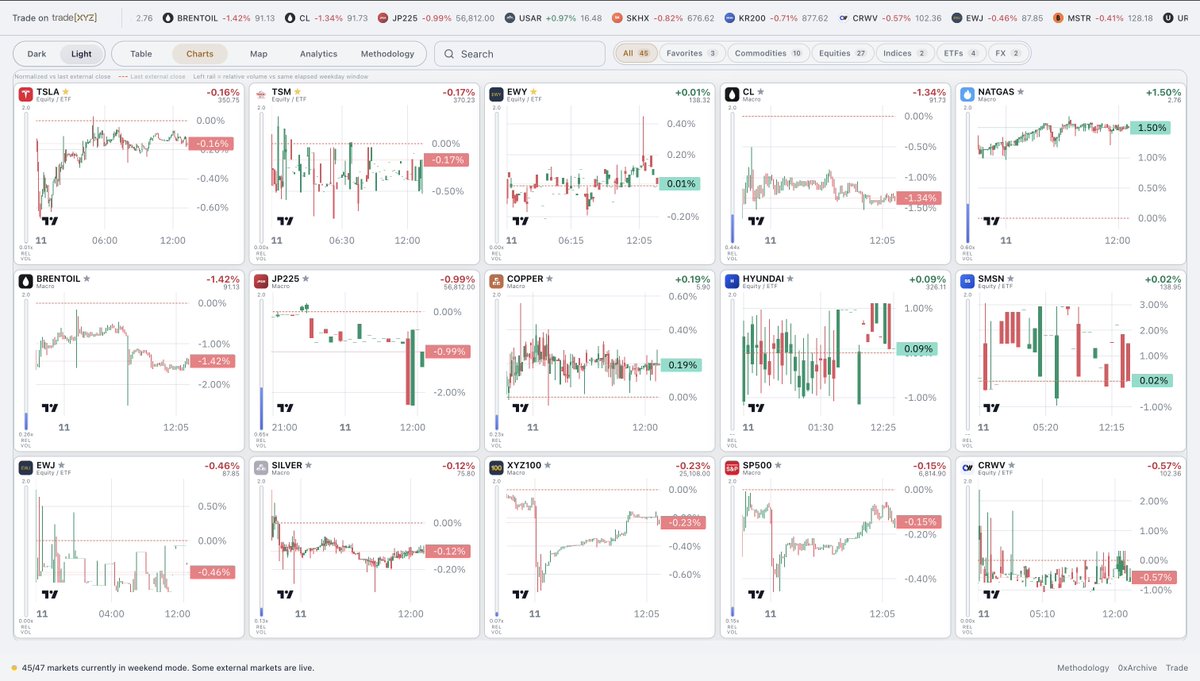The height and width of the screenshot is (681, 1200).
Task: Click the 1.50% price label on the NATGAS chart
Action: coord(1153,128)
